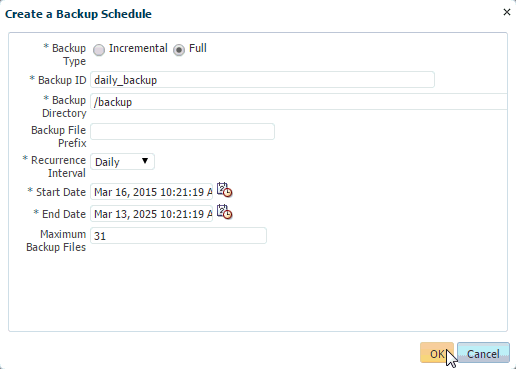Screen dimensions: 516x369
Task: Select the Full backup type radio button
Action: pyautogui.click(x=179, y=50)
